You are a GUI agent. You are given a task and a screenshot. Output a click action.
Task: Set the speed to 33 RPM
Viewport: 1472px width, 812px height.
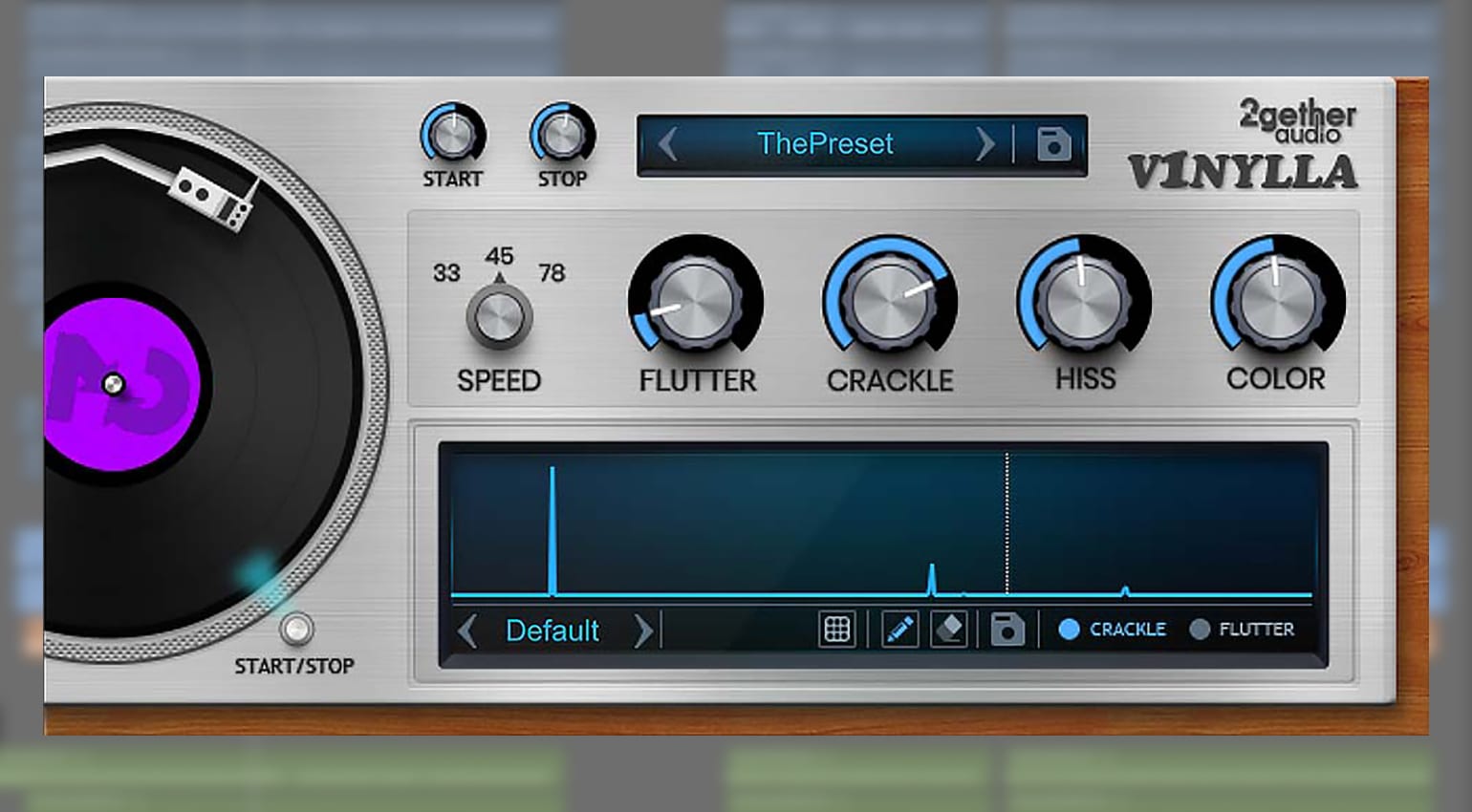click(446, 273)
